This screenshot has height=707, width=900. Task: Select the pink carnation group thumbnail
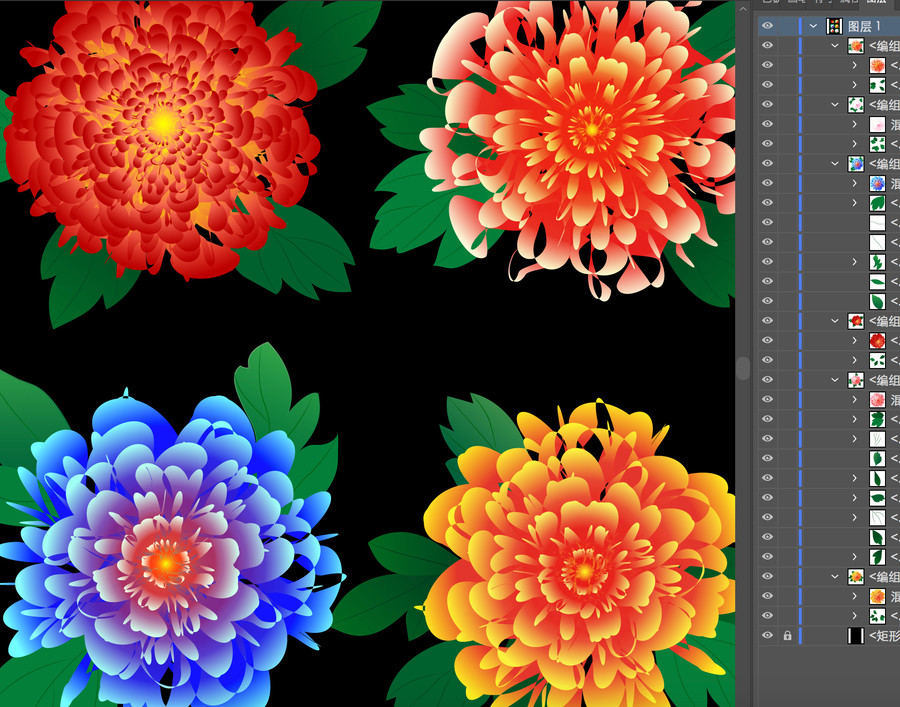(856, 379)
